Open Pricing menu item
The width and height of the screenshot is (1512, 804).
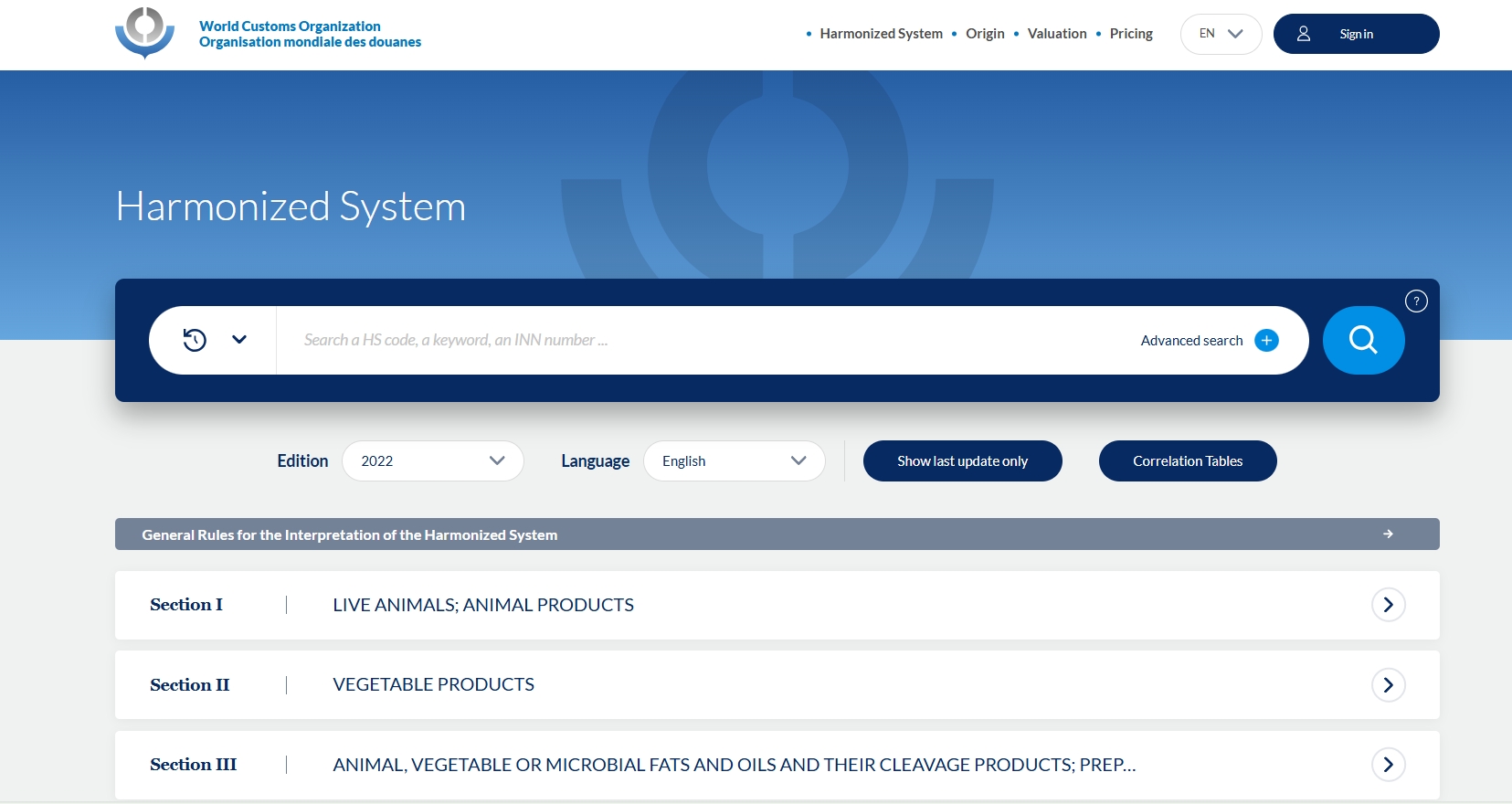[1131, 34]
